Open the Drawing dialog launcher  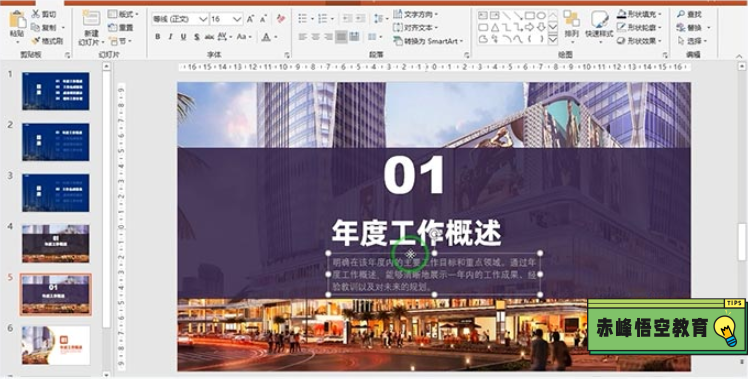click(x=665, y=55)
